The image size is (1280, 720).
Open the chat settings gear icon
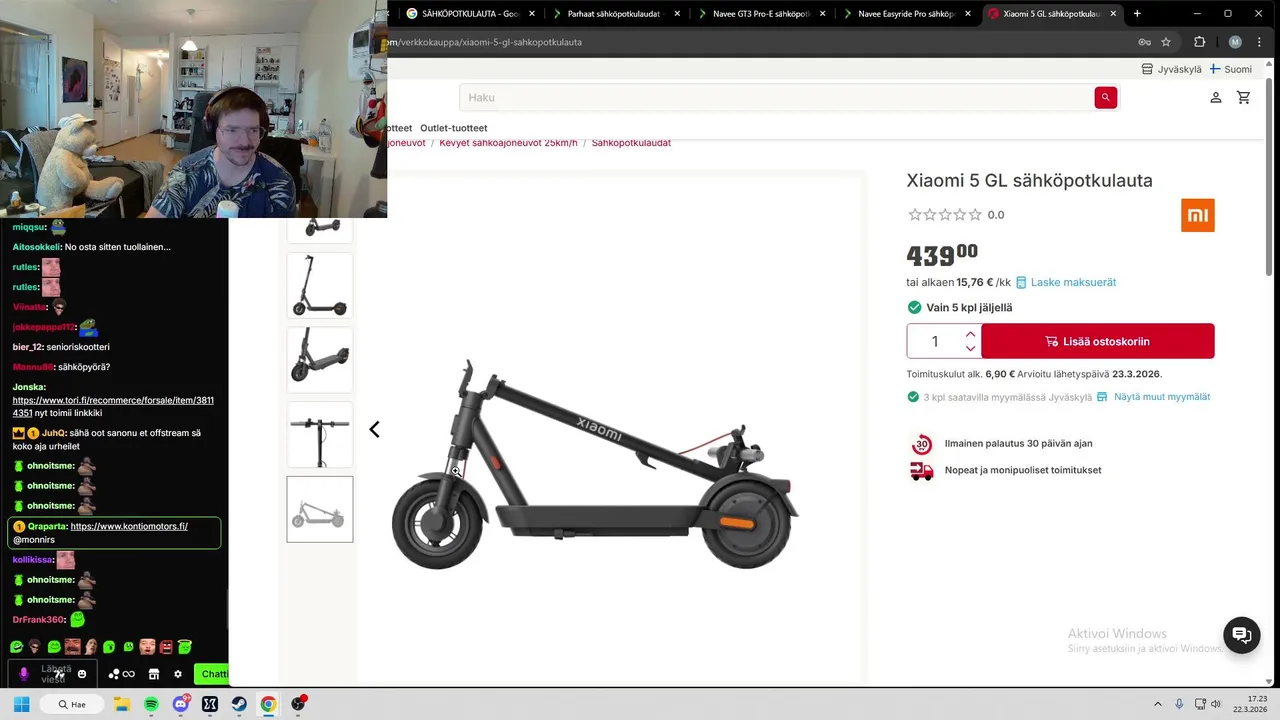(x=178, y=674)
